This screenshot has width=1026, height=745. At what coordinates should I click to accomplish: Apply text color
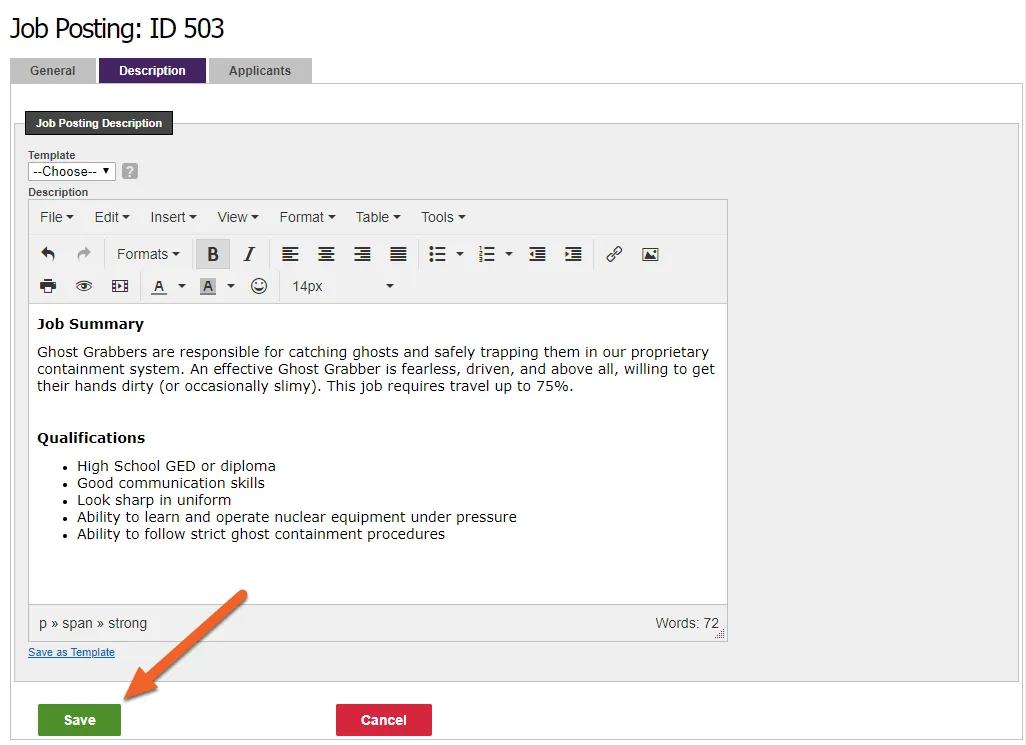coord(158,286)
